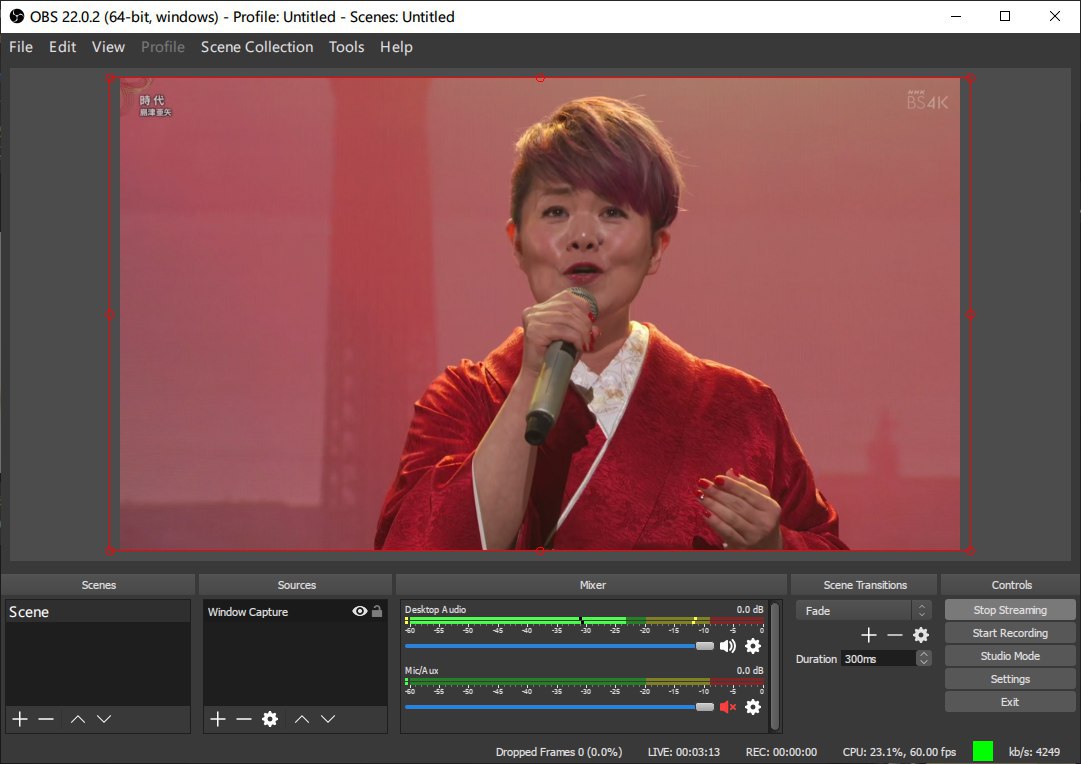The height and width of the screenshot is (764, 1081).
Task: Move source down with arrow icon
Action: point(328,719)
